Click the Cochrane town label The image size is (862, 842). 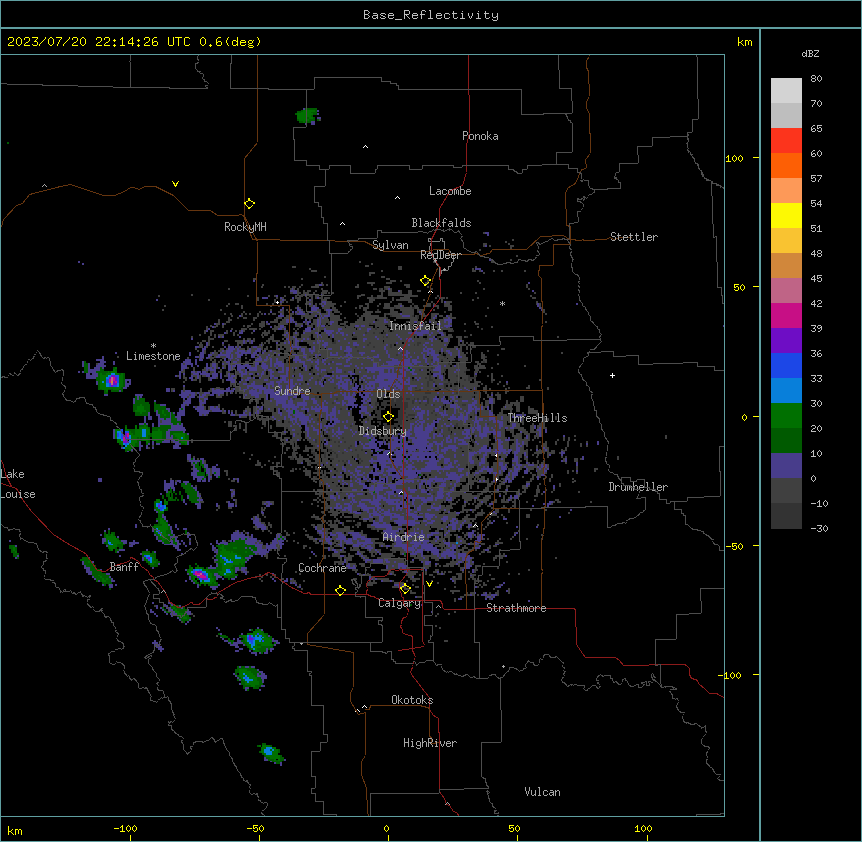tap(322, 568)
